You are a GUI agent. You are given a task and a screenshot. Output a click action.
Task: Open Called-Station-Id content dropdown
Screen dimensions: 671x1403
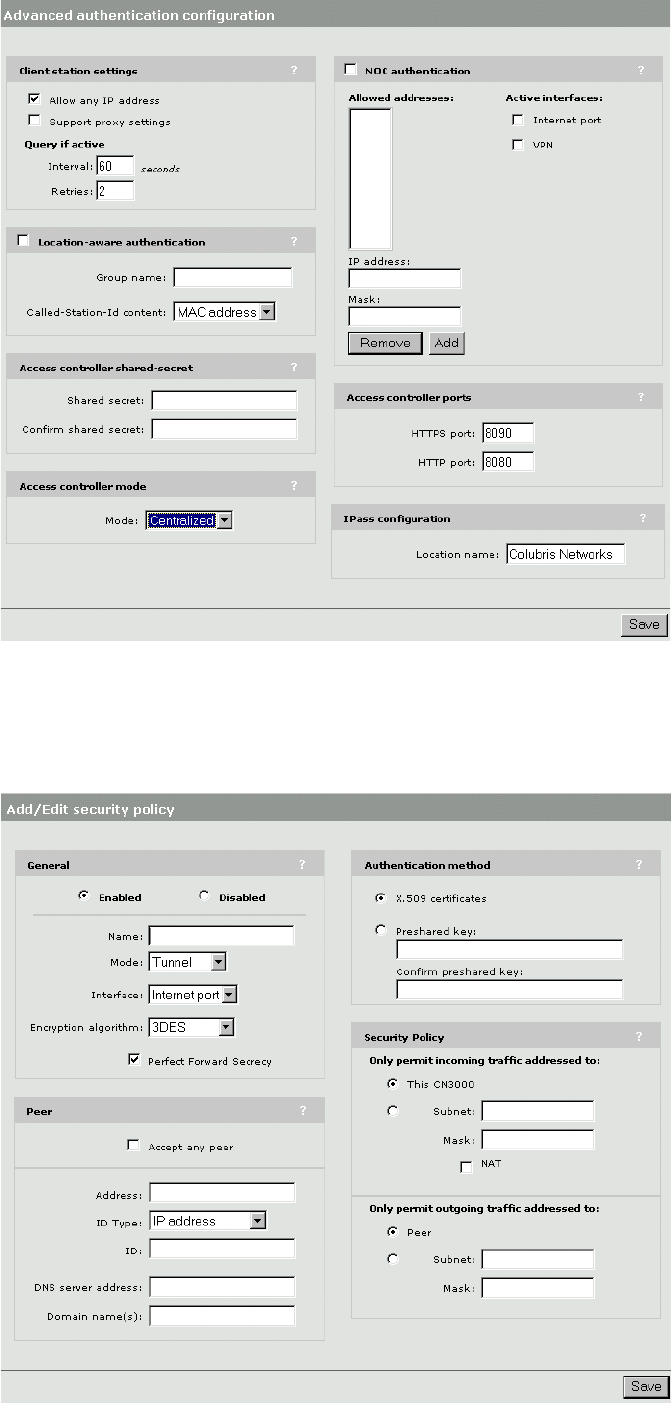(x=266, y=312)
